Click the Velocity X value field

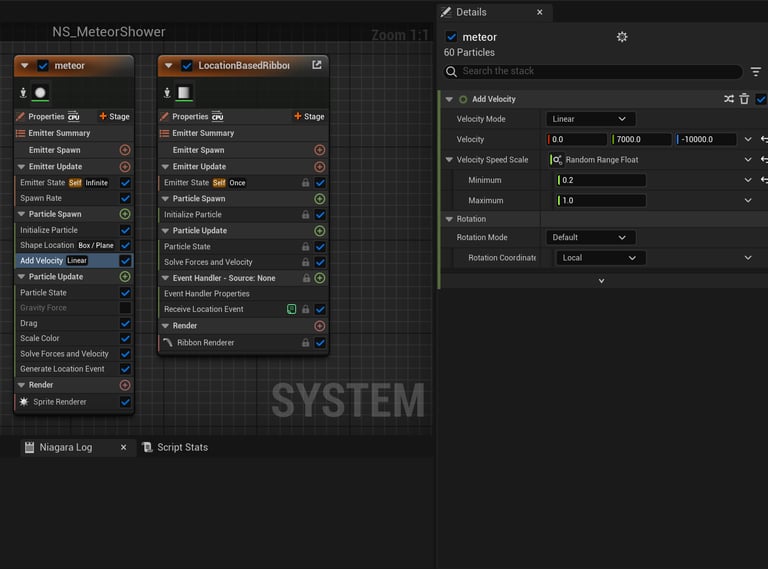[576, 140]
